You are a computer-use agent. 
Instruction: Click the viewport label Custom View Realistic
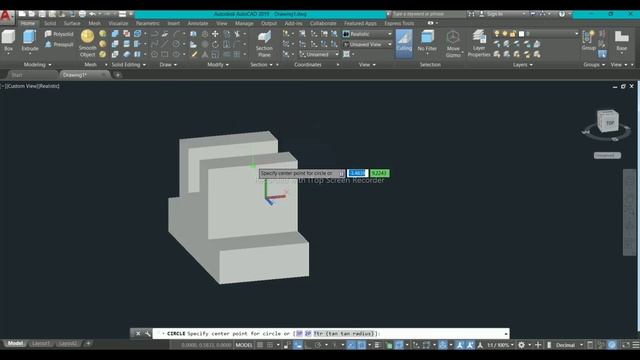pyautogui.click(x=32, y=86)
